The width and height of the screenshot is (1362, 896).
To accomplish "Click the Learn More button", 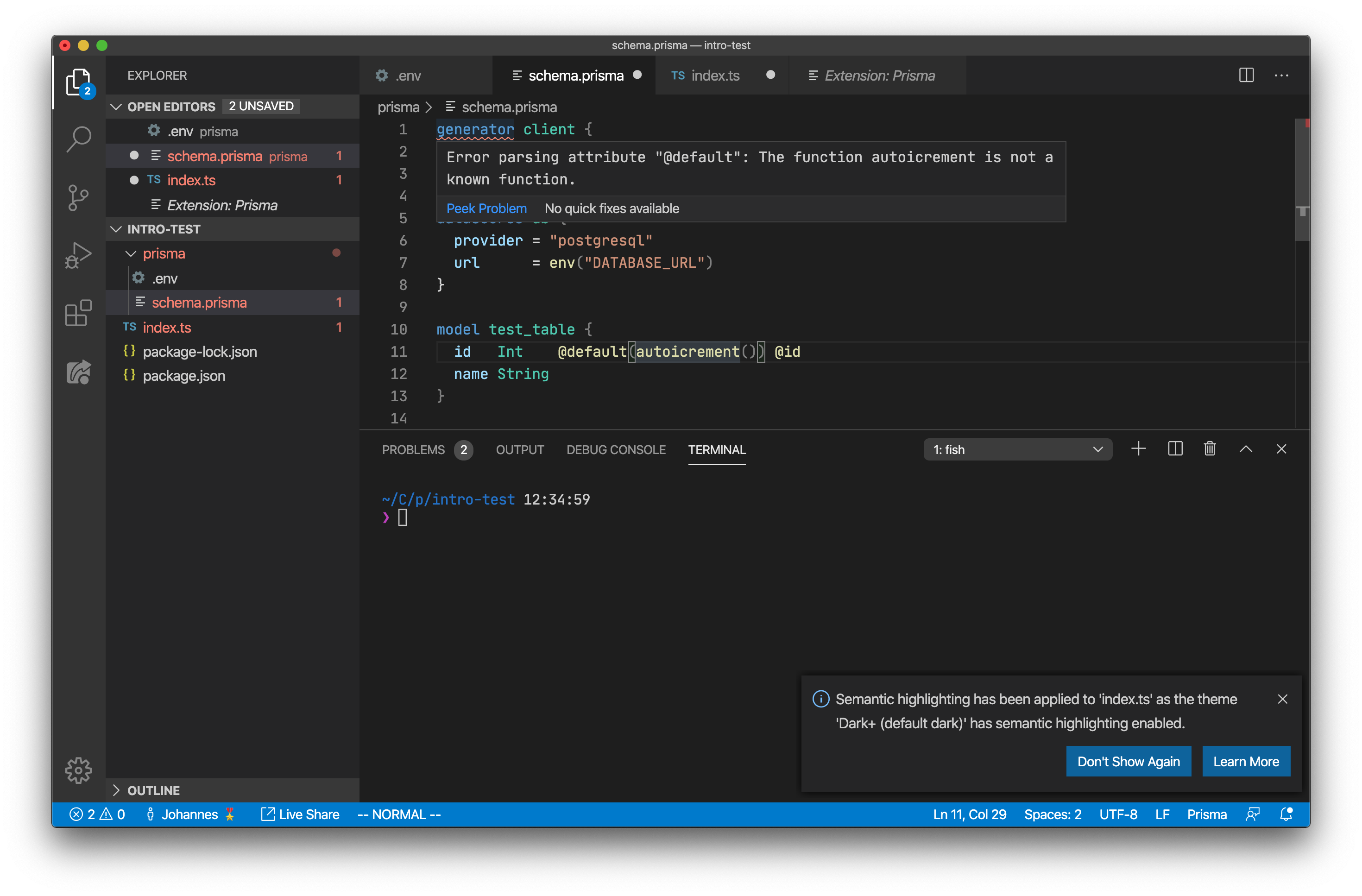I will coord(1246,761).
